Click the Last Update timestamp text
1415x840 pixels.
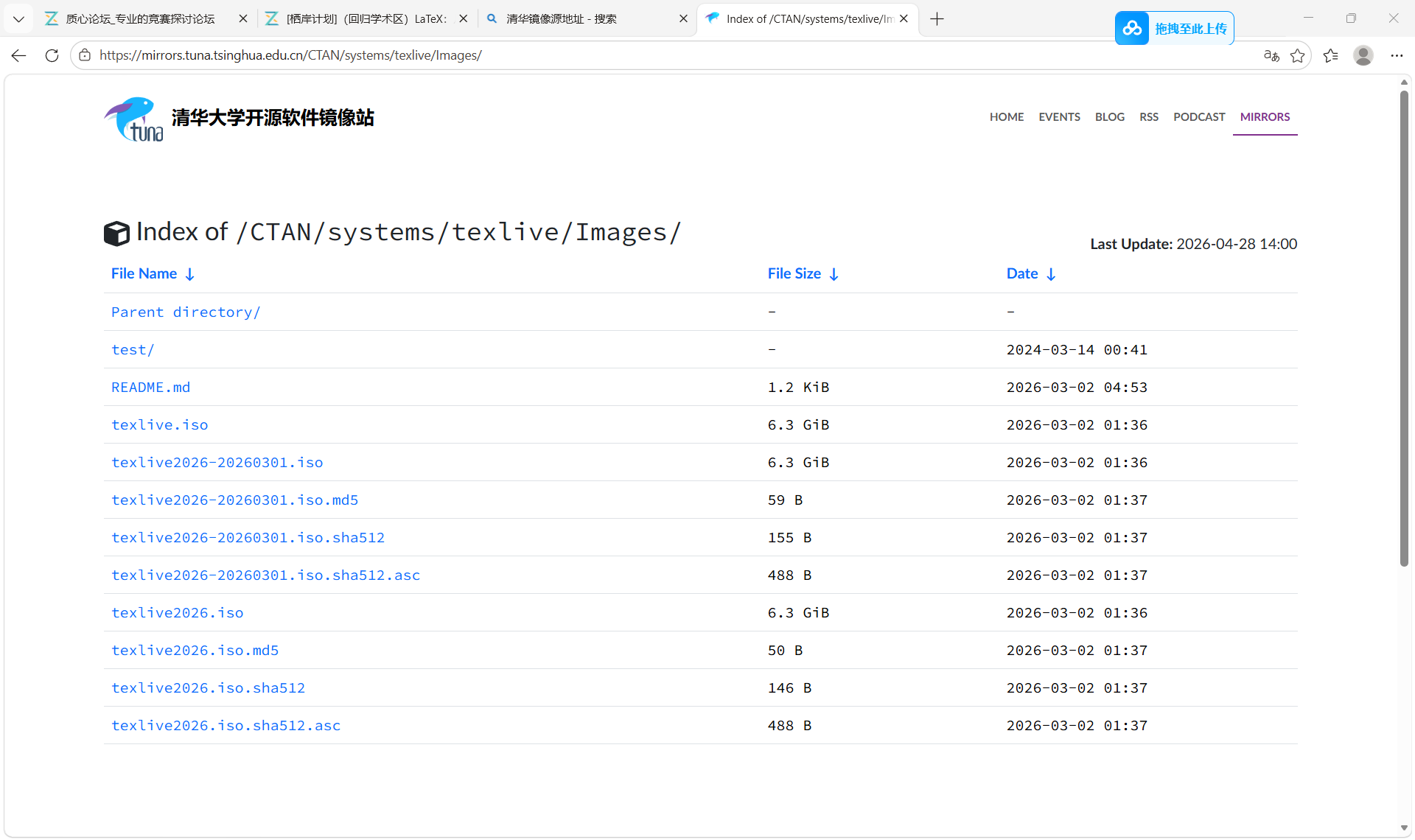[1193, 244]
